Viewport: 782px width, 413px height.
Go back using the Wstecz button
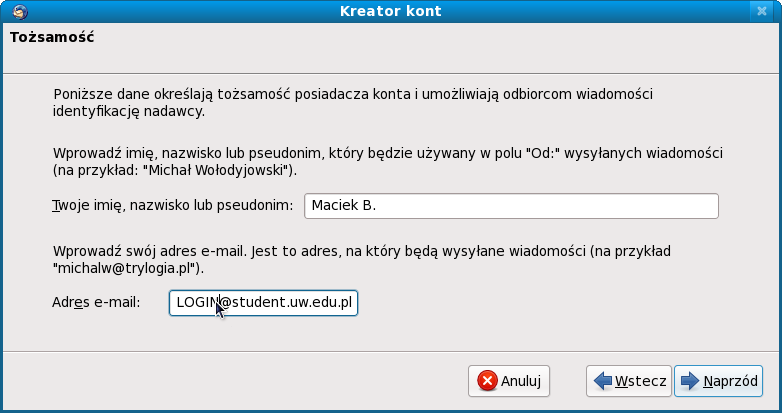629,380
